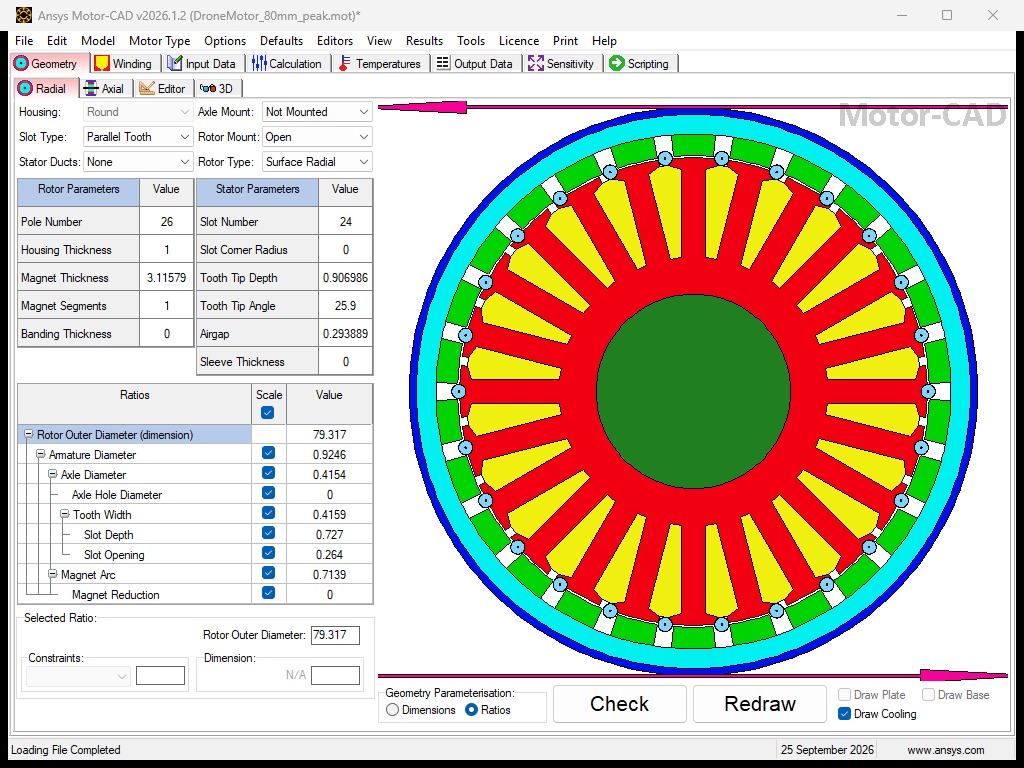This screenshot has width=1024, height=768.
Task: Open the File menu
Action: pyautogui.click(x=24, y=40)
